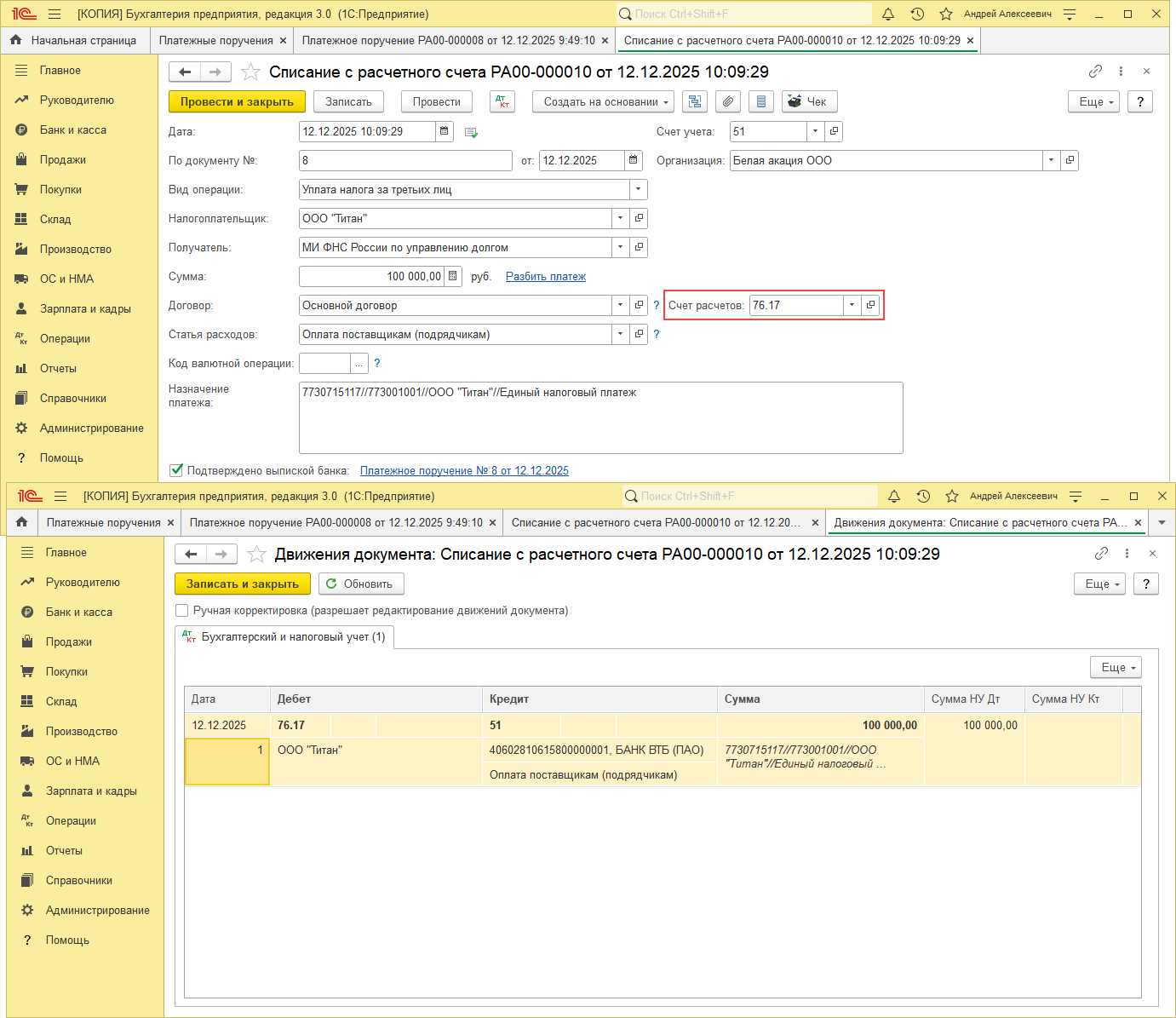Open calendar picker beside the Дата field
The width and height of the screenshot is (1176, 1018).
444,131
